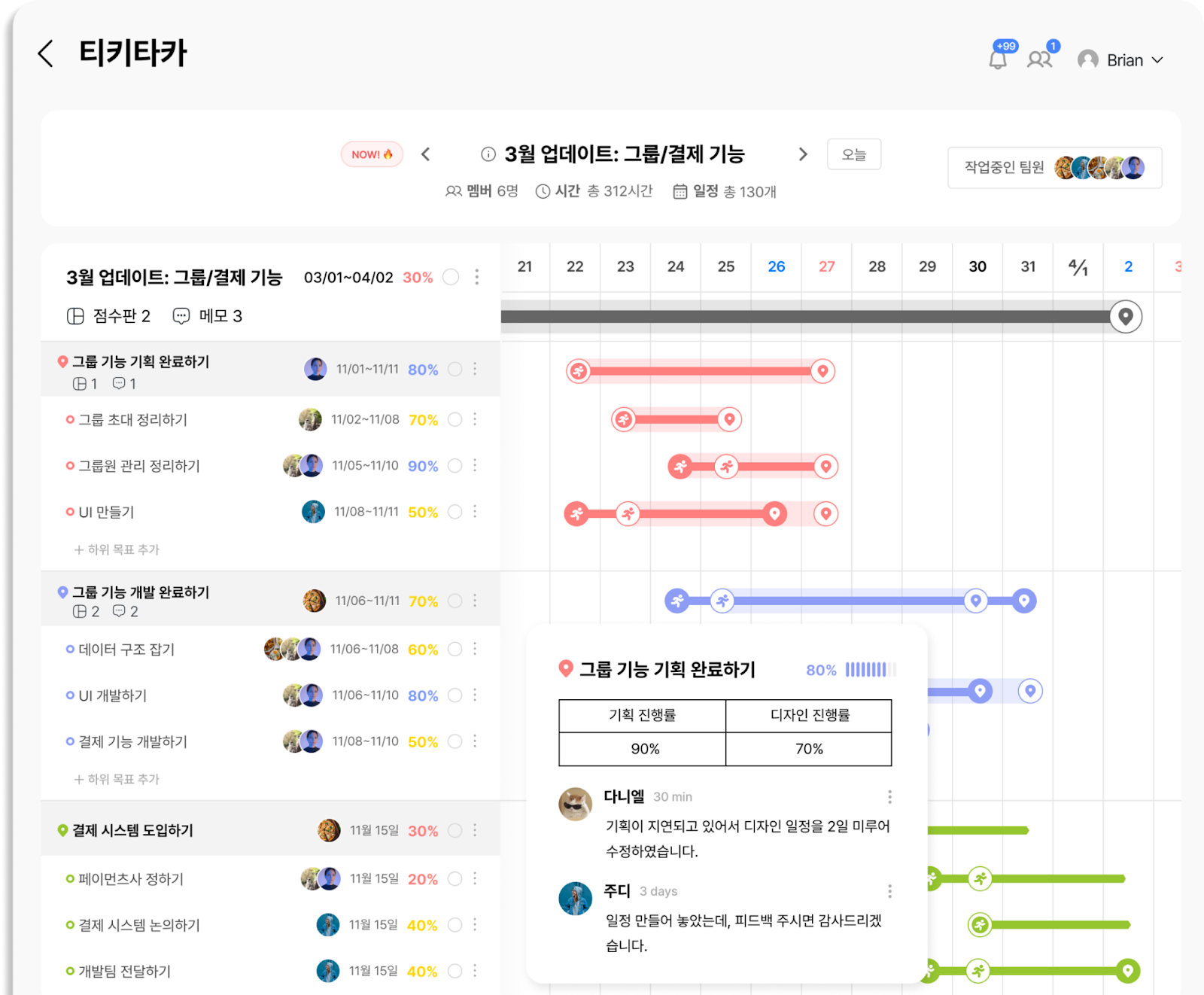Click end pin of 그룹 기능 개발 timeline bar
The width and height of the screenshot is (1204, 995).
(1023, 601)
